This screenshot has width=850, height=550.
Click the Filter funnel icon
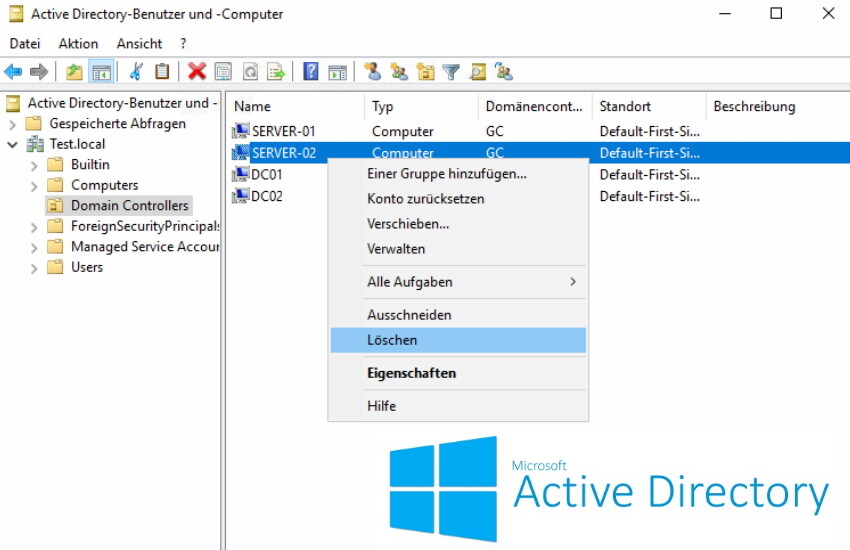451,72
